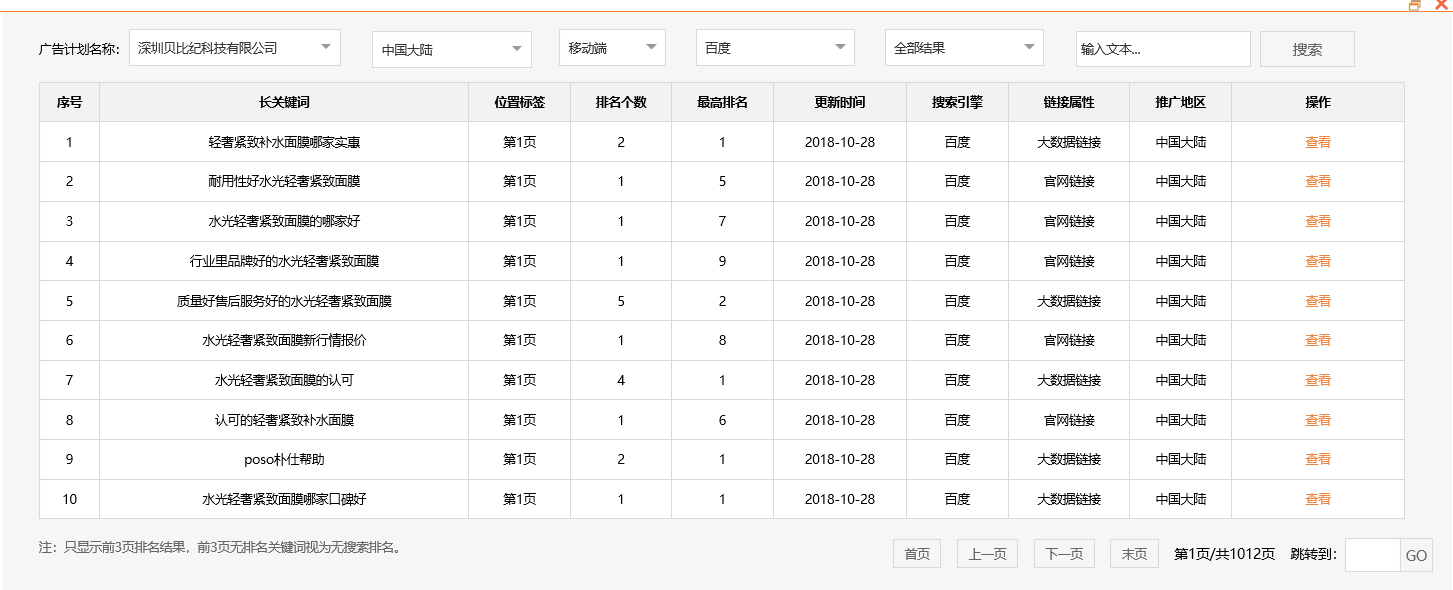The width and height of the screenshot is (1453, 590).
Task: Open the 中国大陆 region dropdown
Action: [x=450, y=47]
